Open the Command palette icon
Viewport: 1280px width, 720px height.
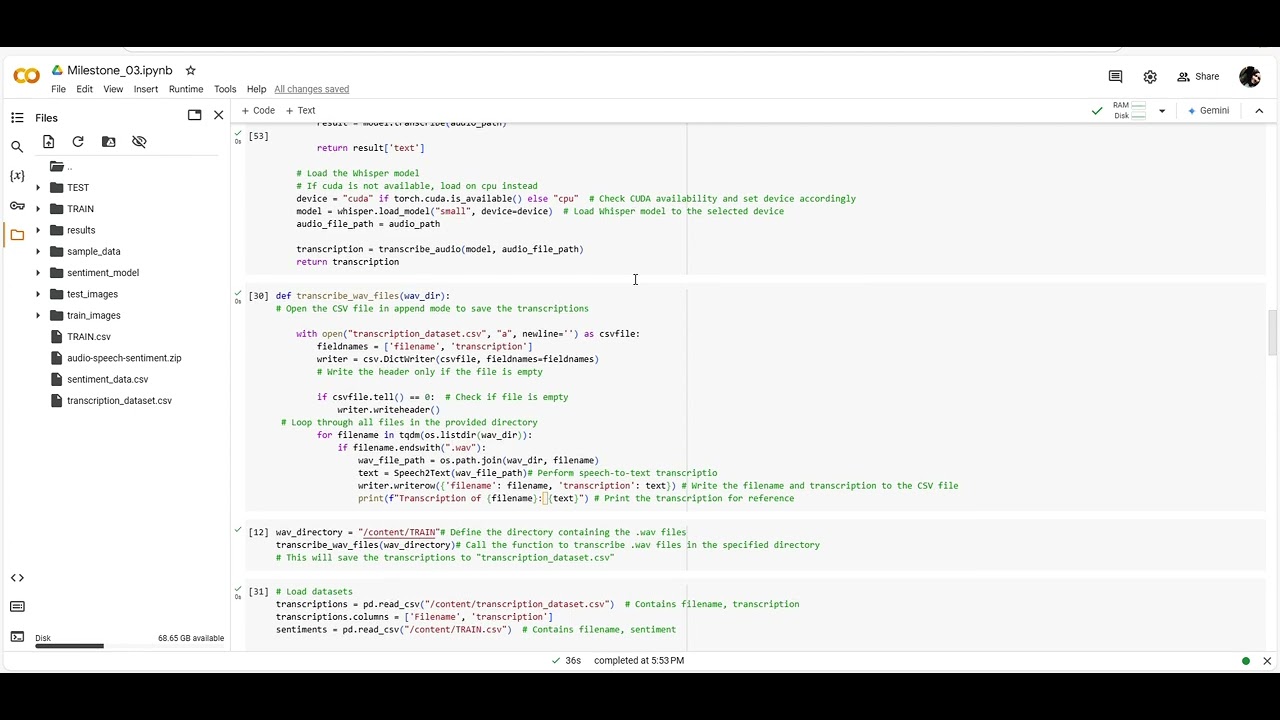(x=17, y=607)
